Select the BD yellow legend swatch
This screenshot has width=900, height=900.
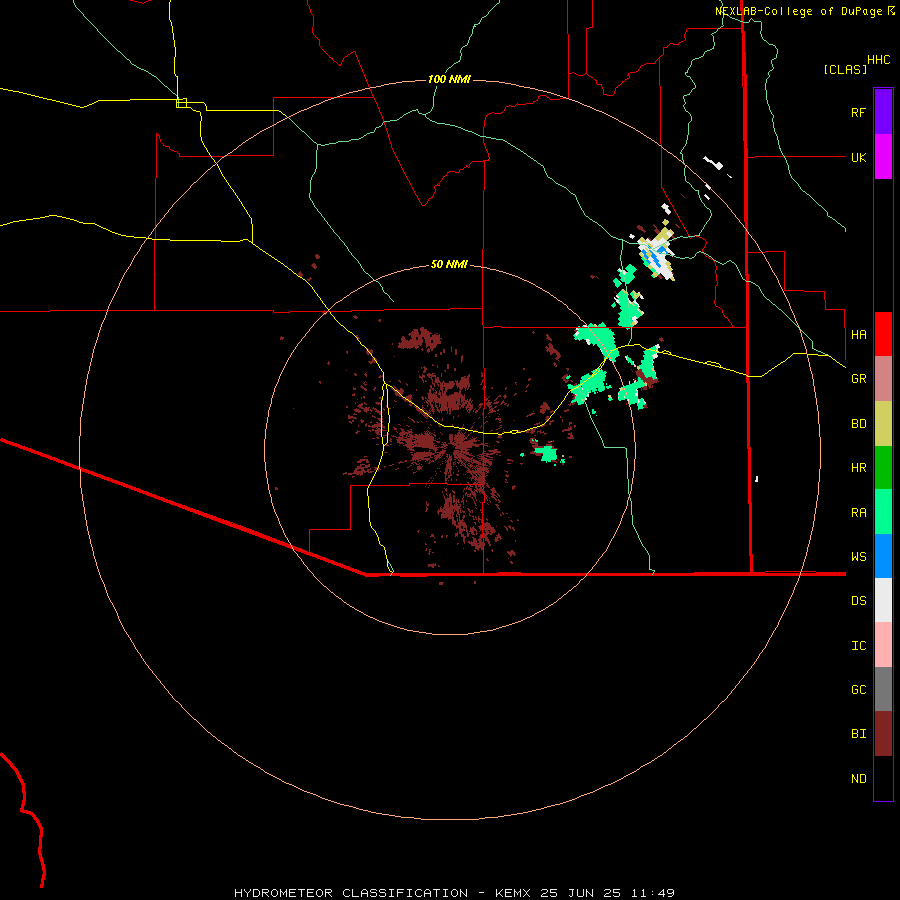tap(883, 424)
